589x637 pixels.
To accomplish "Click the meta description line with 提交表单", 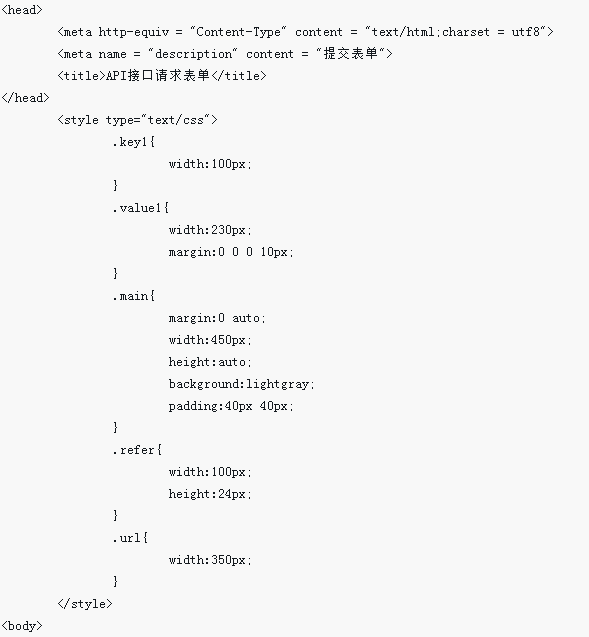I will click(225, 54).
